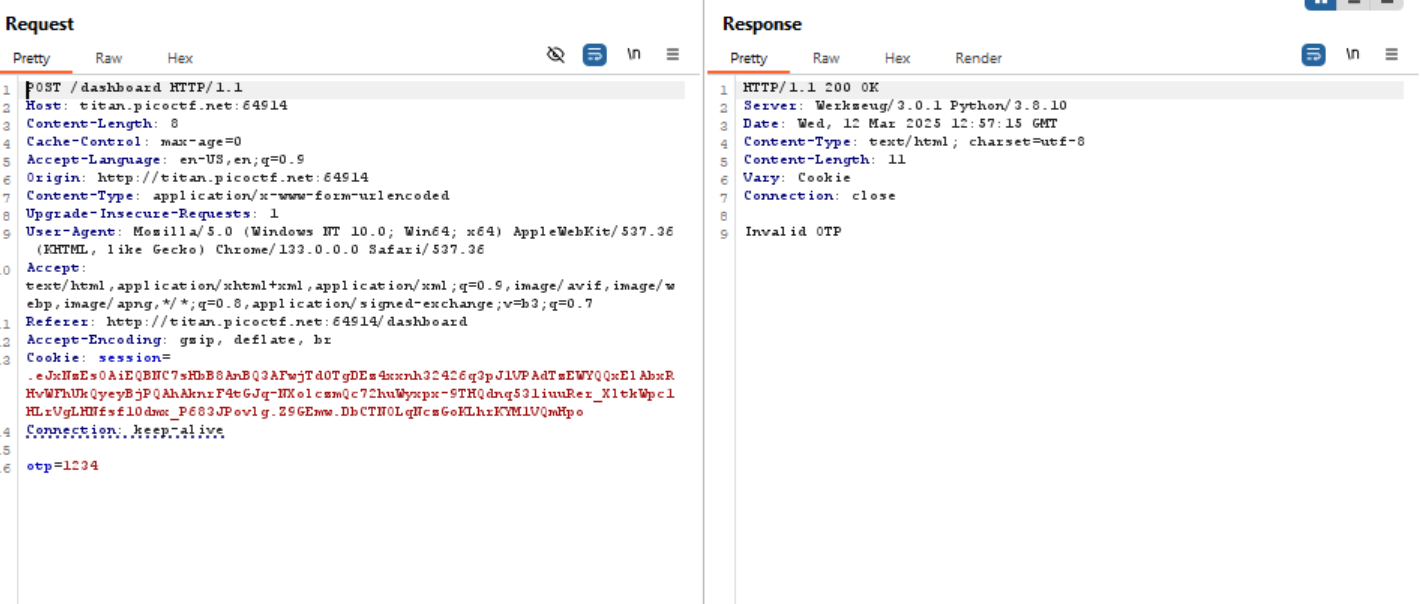This screenshot has height=604, width=1421.
Task: Hide Burp extension edits in Request panel
Action: click(x=556, y=55)
